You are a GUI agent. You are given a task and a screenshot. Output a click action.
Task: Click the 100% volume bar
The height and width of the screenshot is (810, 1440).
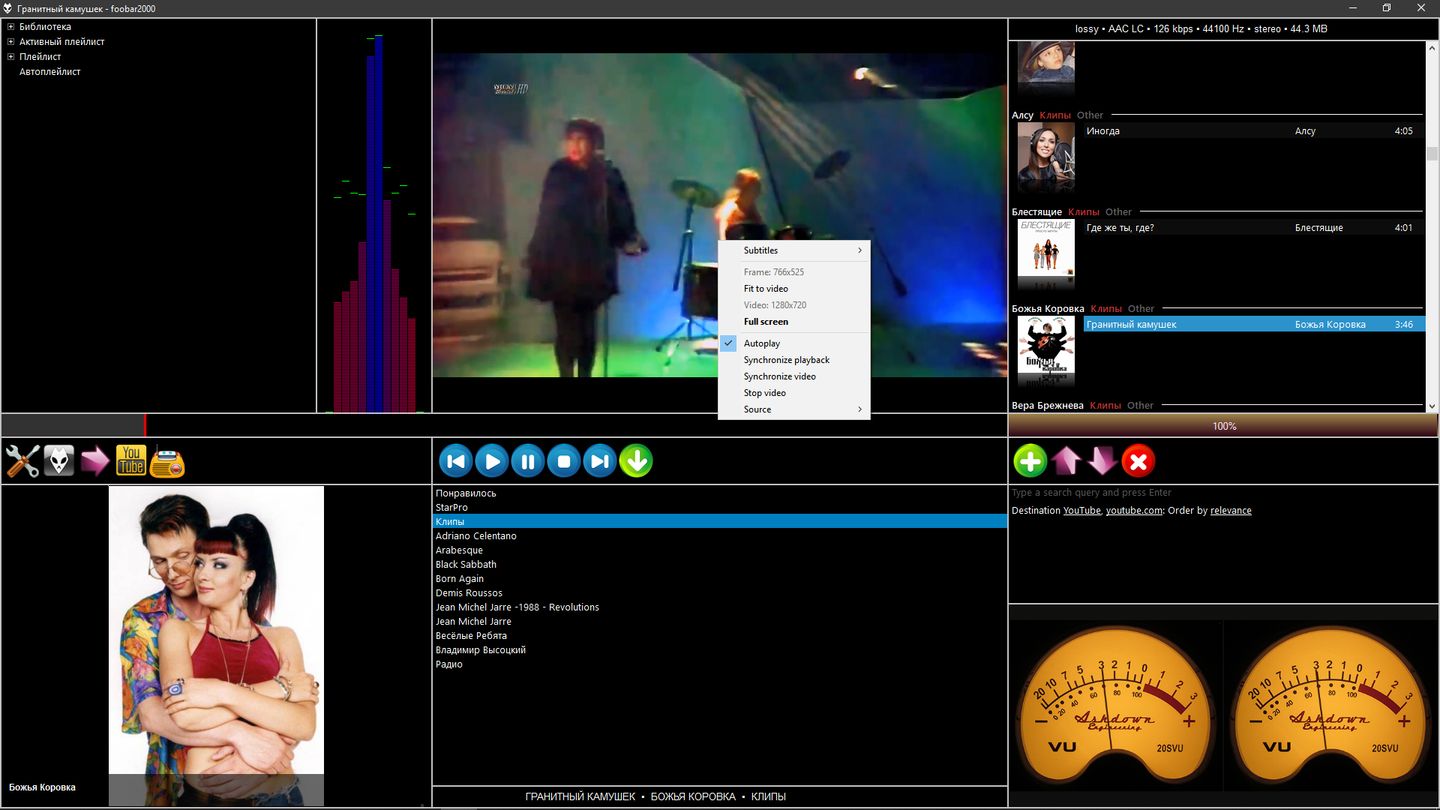tap(1223, 426)
